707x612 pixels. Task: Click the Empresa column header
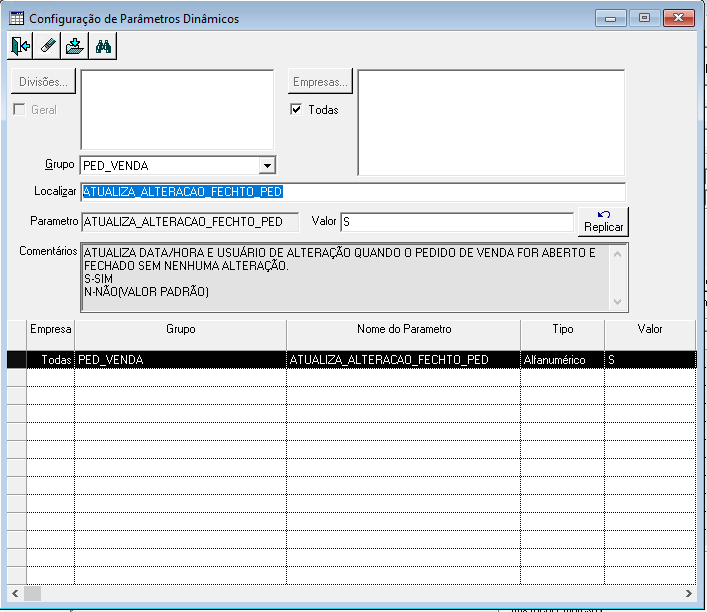pyautogui.click(x=50, y=335)
